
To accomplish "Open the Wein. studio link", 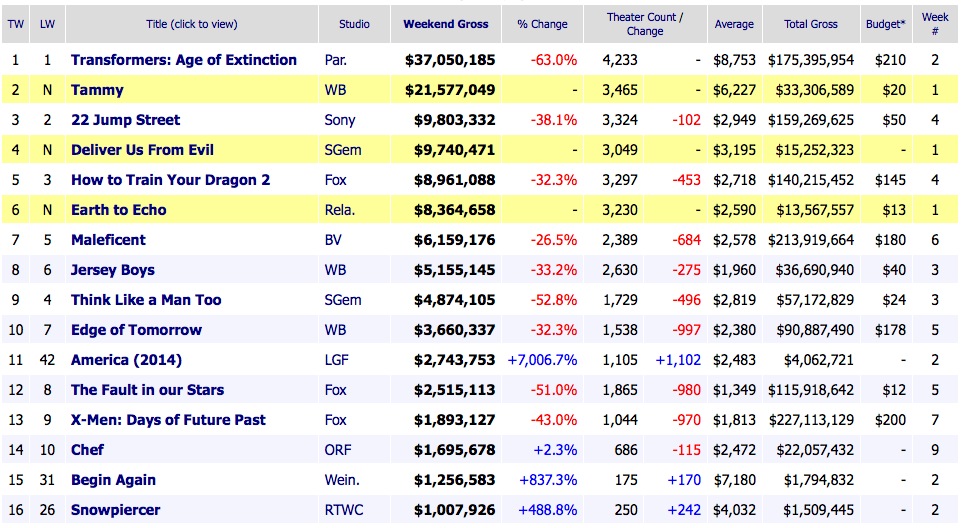I will [x=342, y=480].
